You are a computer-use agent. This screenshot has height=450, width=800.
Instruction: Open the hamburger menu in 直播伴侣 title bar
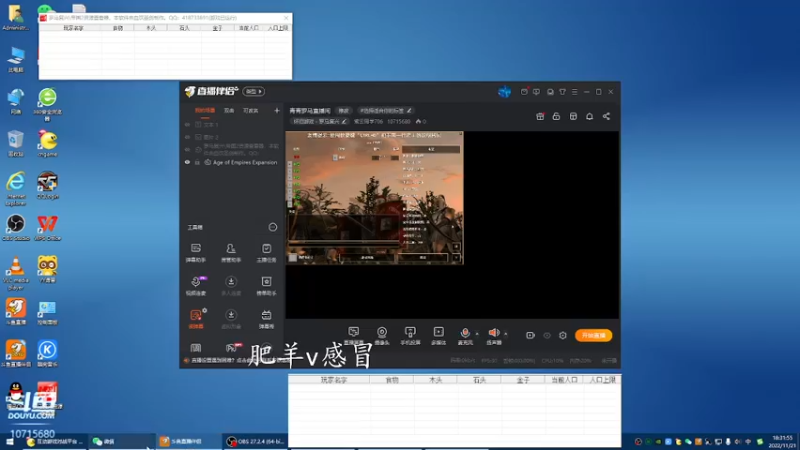574,92
